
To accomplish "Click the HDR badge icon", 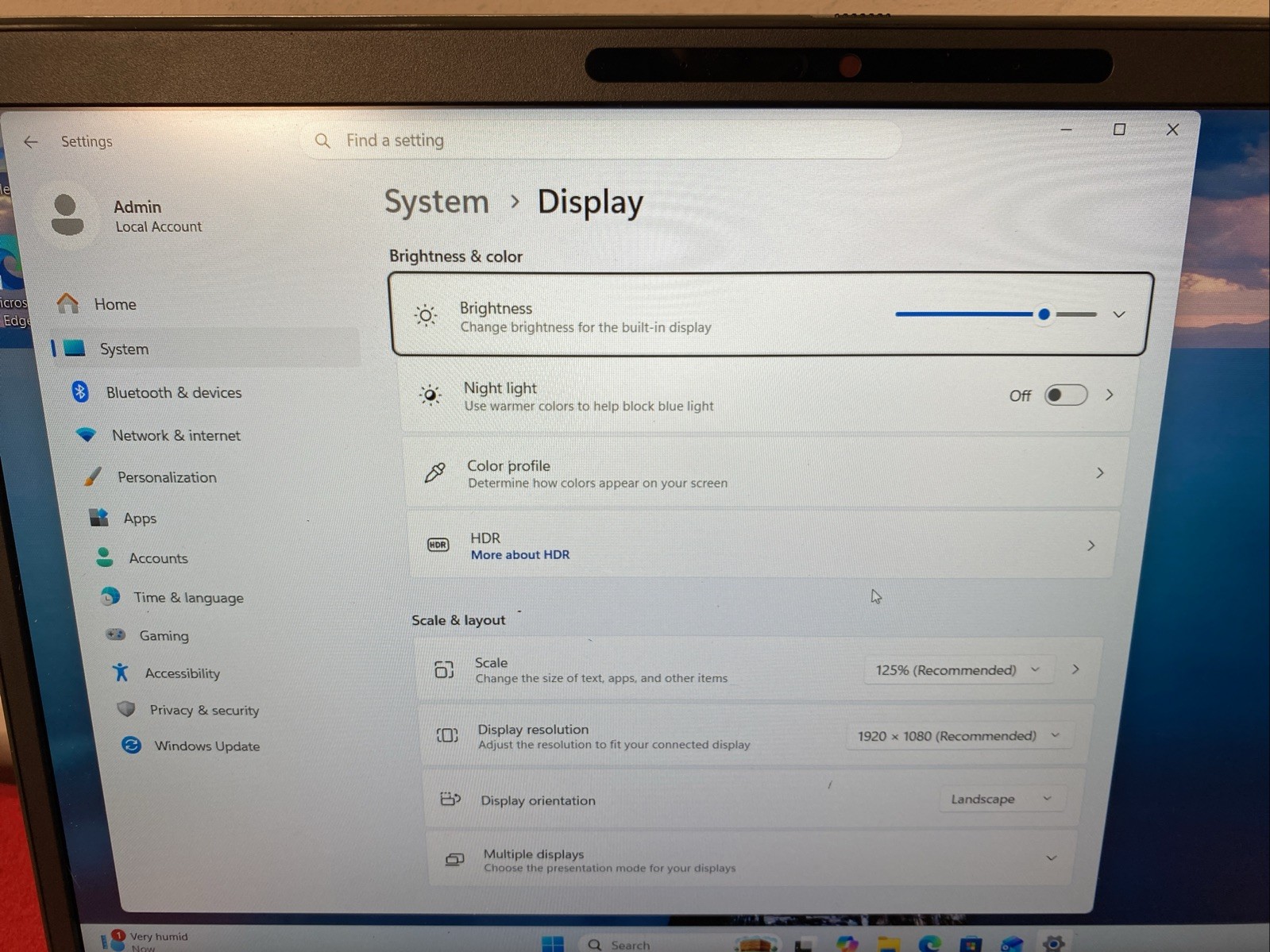I will click(x=438, y=545).
